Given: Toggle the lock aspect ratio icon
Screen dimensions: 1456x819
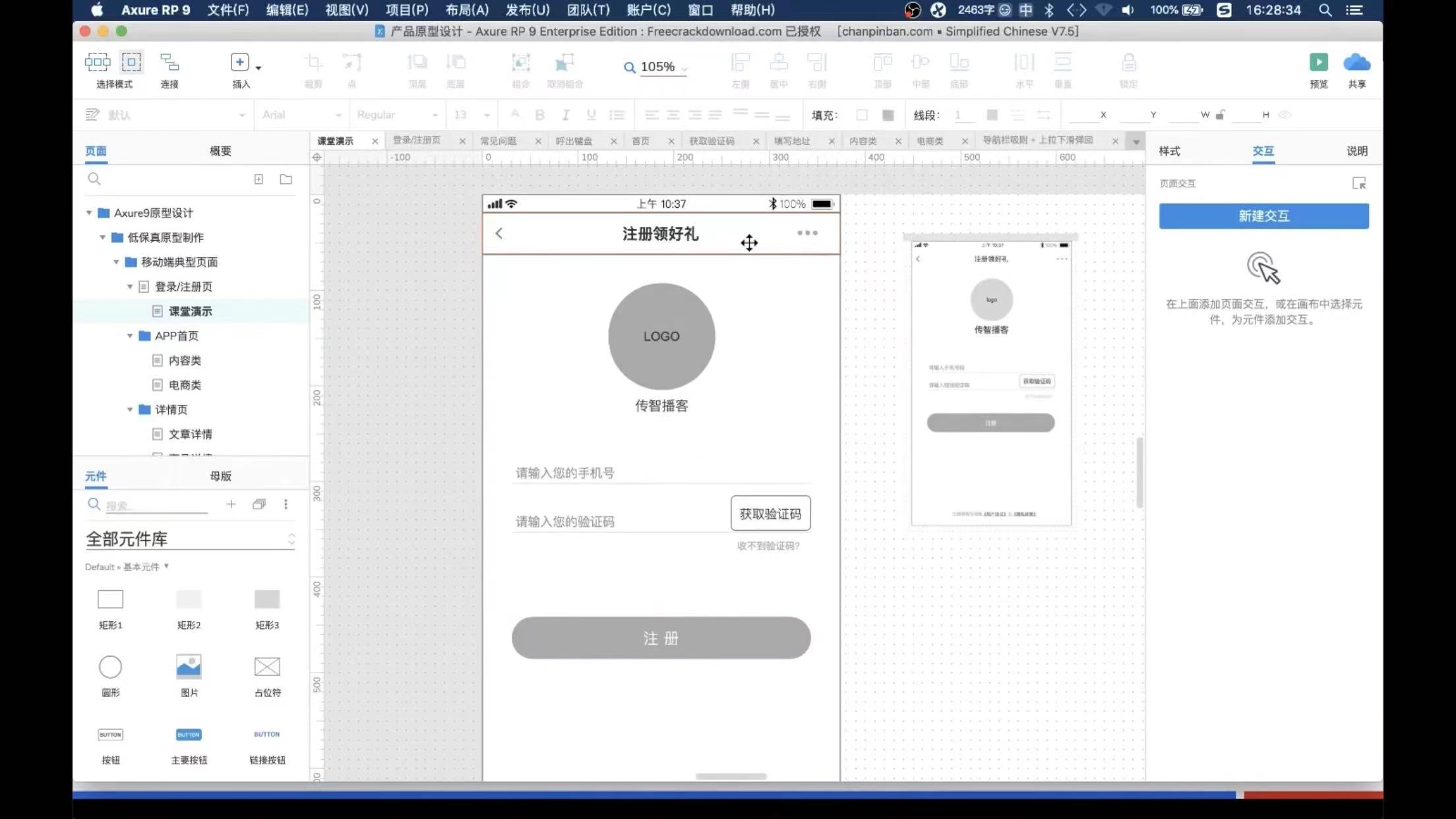Looking at the screenshot, I should [1220, 115].
